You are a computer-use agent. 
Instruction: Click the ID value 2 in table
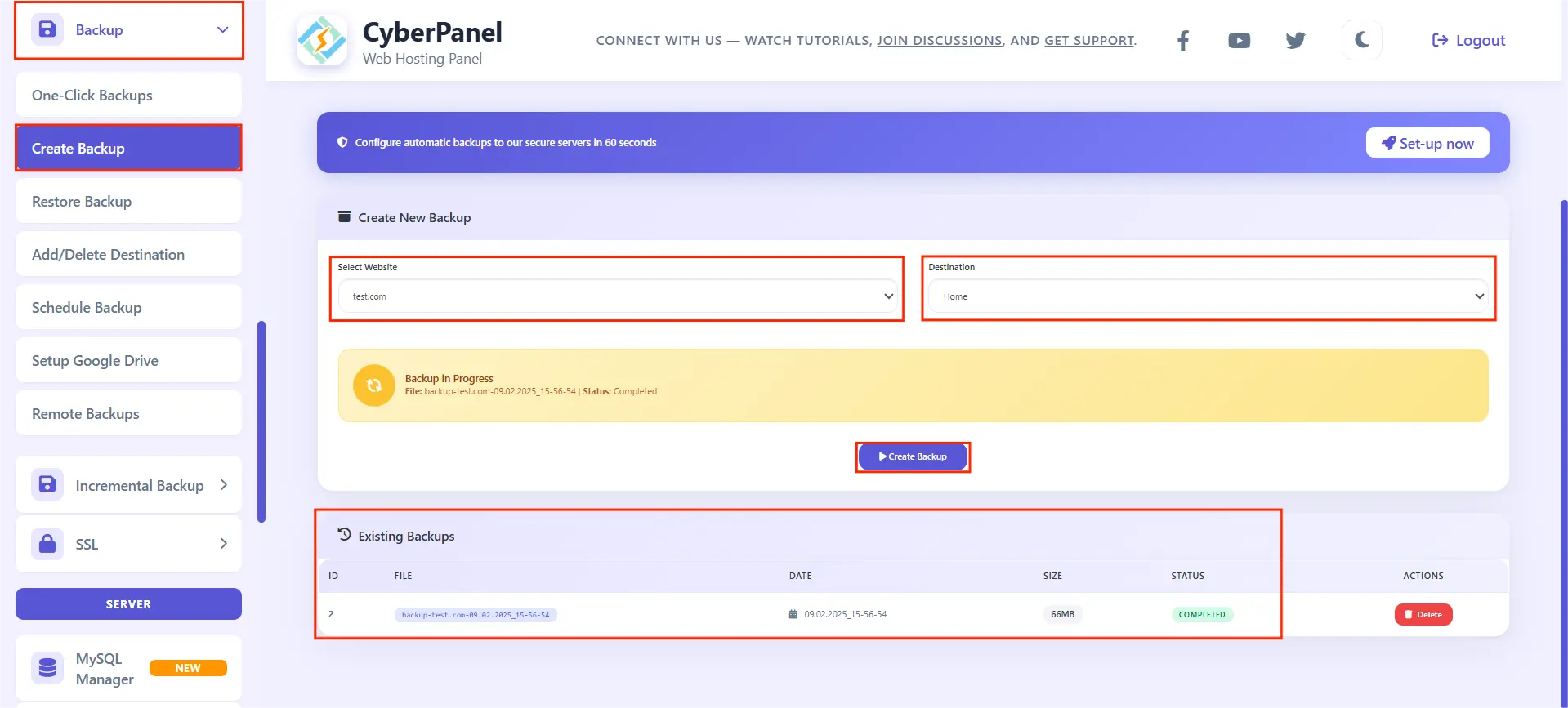coord(331,614)
